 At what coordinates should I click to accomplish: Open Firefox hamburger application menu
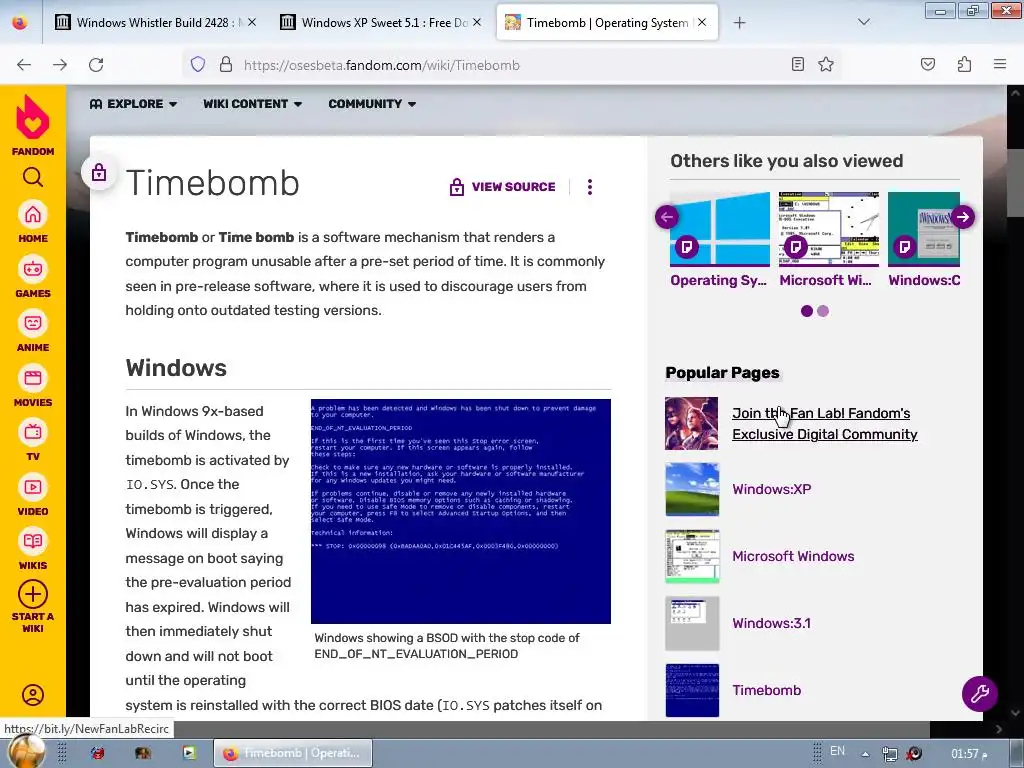[1000, 64]
